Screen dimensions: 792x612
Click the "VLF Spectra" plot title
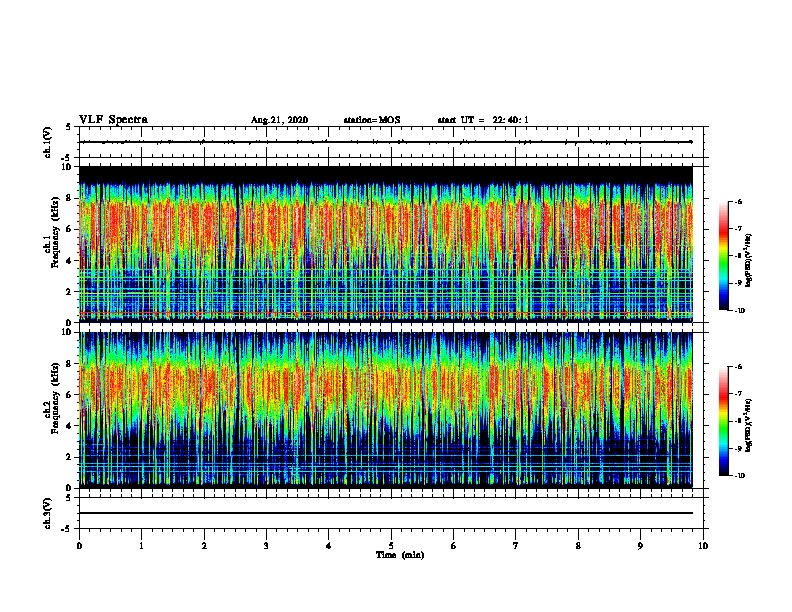pos(113,120)
